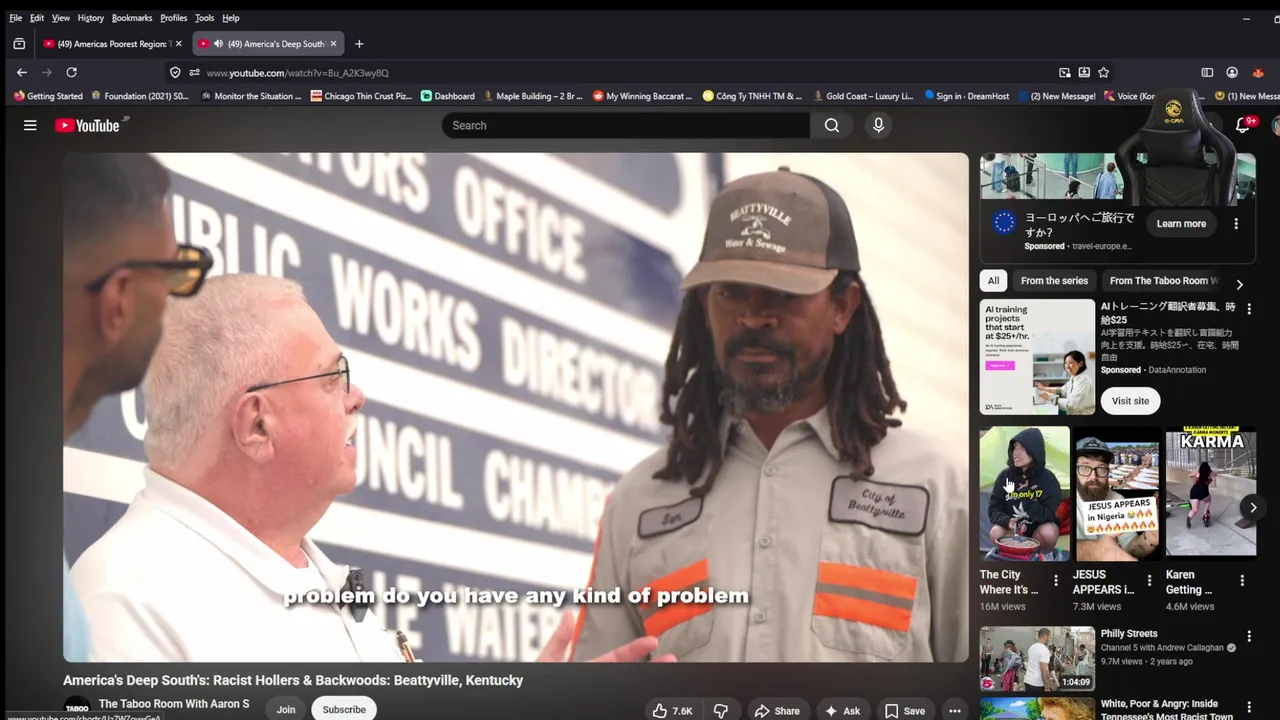Image resolution: width=1280 pixels, height=720 pixels.
Task: Click the Ask button below video
Action: tap(842, 711)
